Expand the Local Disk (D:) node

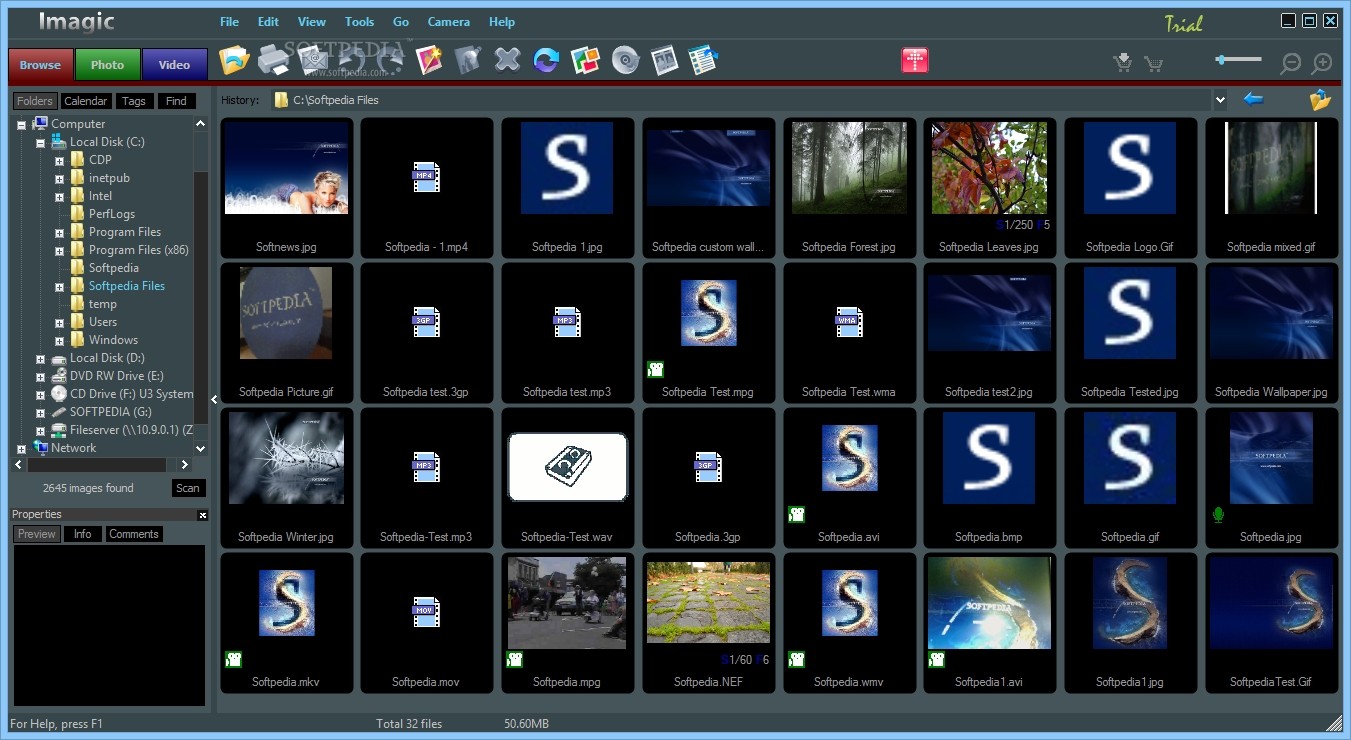(x=40, y=358)
